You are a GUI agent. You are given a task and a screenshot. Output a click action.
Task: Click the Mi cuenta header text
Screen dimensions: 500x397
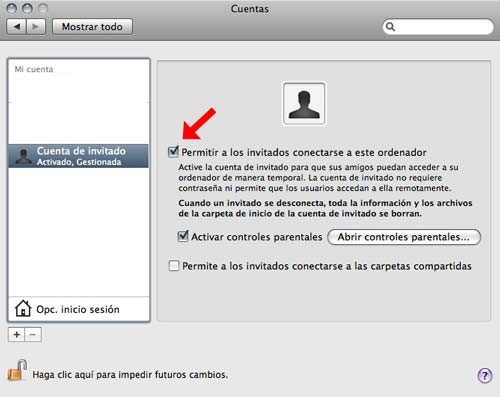click(34, 69)
